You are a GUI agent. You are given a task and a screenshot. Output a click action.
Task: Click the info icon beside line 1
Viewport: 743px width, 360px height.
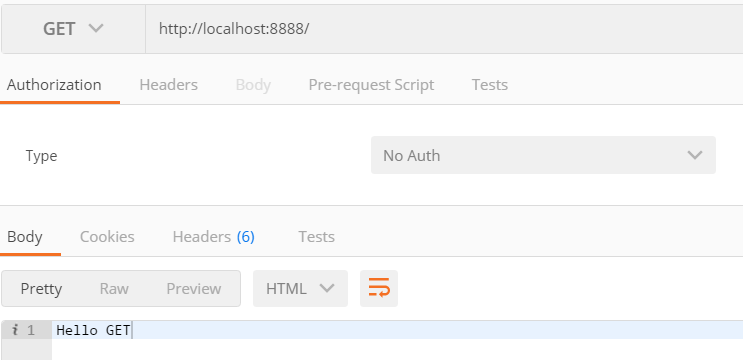point(15,330)
